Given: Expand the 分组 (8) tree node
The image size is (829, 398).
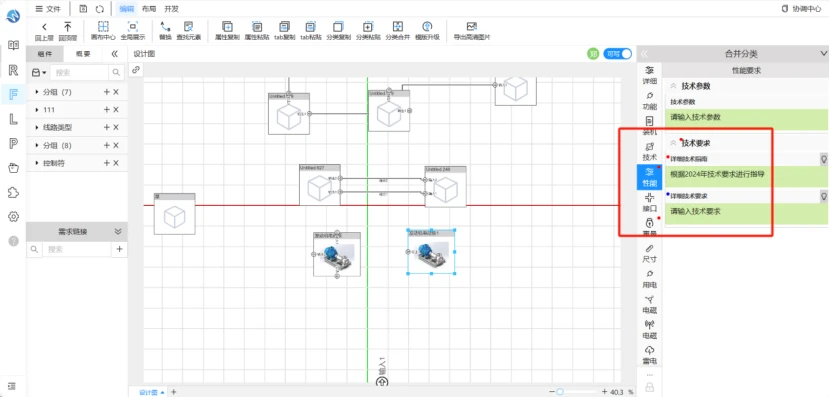Looking at the screenshot, I should tap(37, 145).
